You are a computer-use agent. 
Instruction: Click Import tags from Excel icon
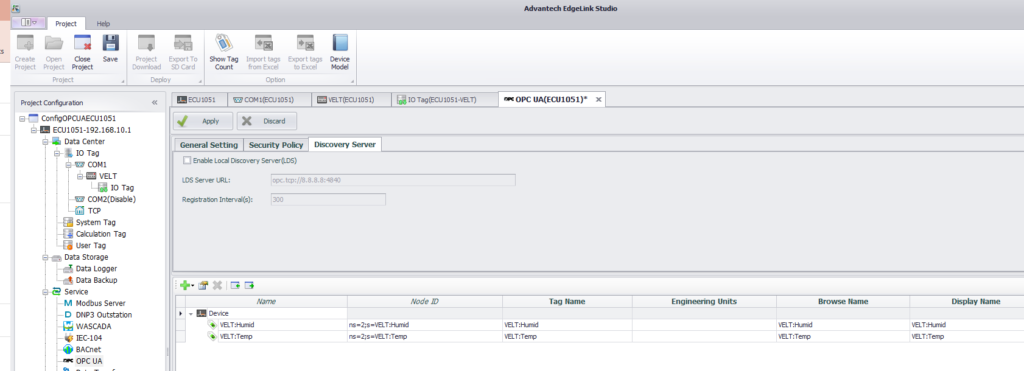click(x=263, y=44)
